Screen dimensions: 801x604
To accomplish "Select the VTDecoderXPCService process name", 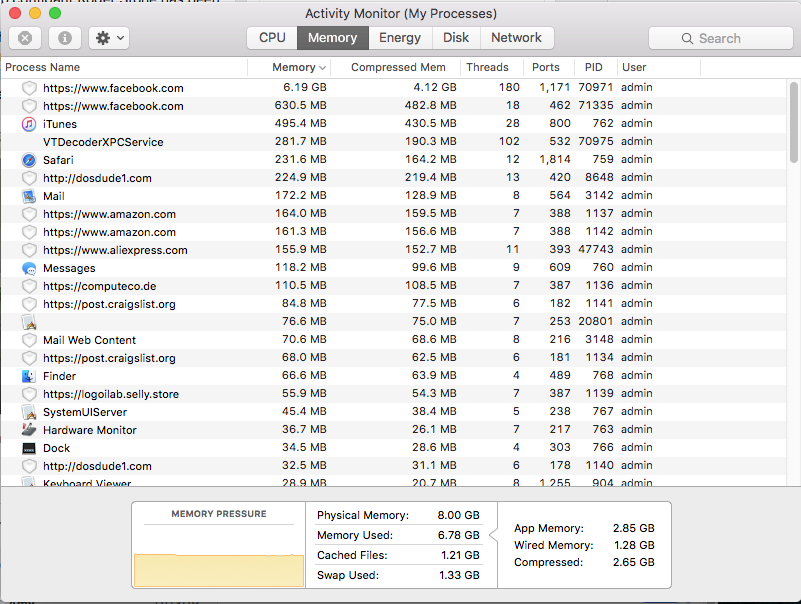I will pyautogui.click(x=103, y=142).
